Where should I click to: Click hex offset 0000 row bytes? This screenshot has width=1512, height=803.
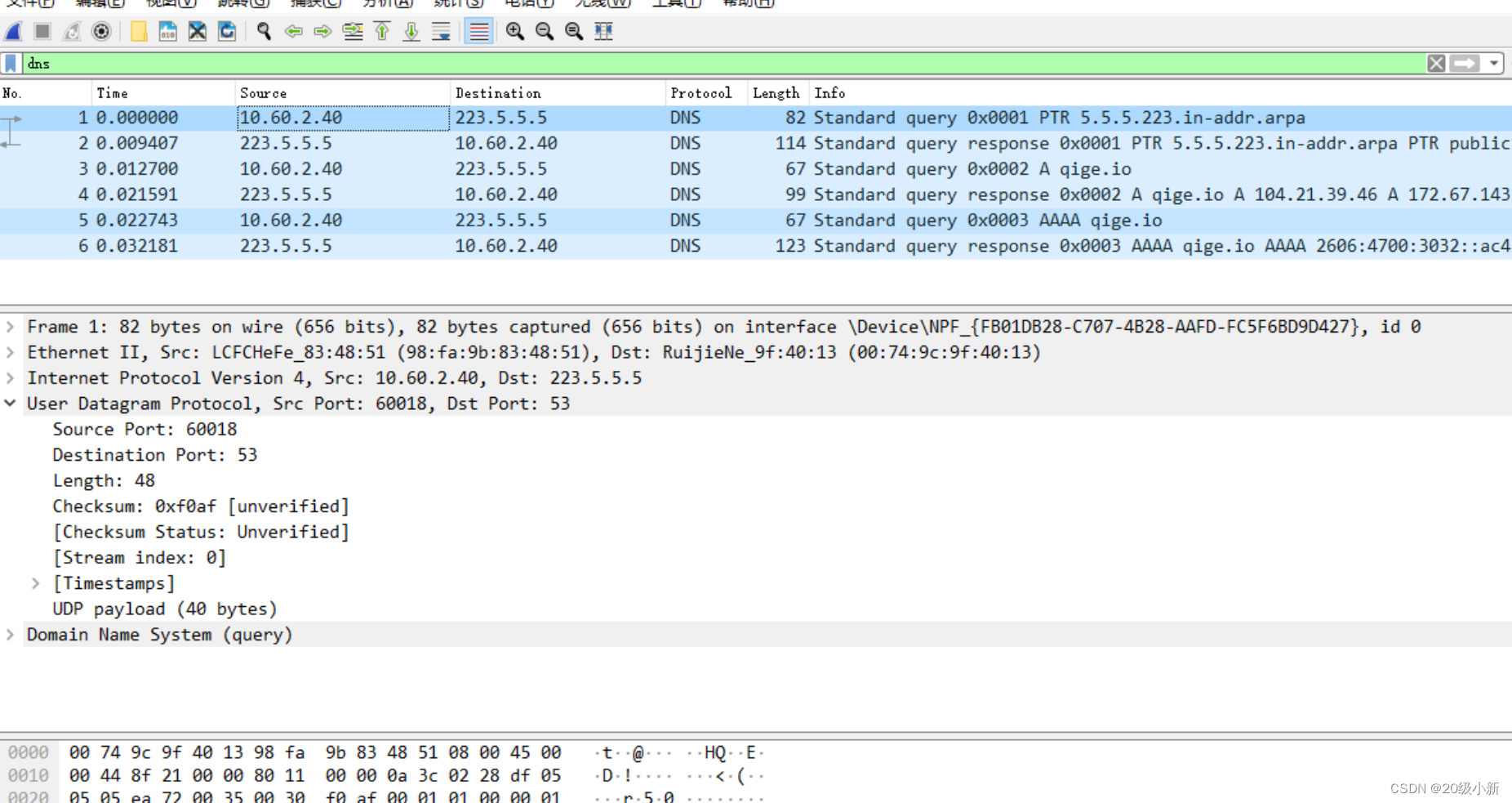pos(314,752)
